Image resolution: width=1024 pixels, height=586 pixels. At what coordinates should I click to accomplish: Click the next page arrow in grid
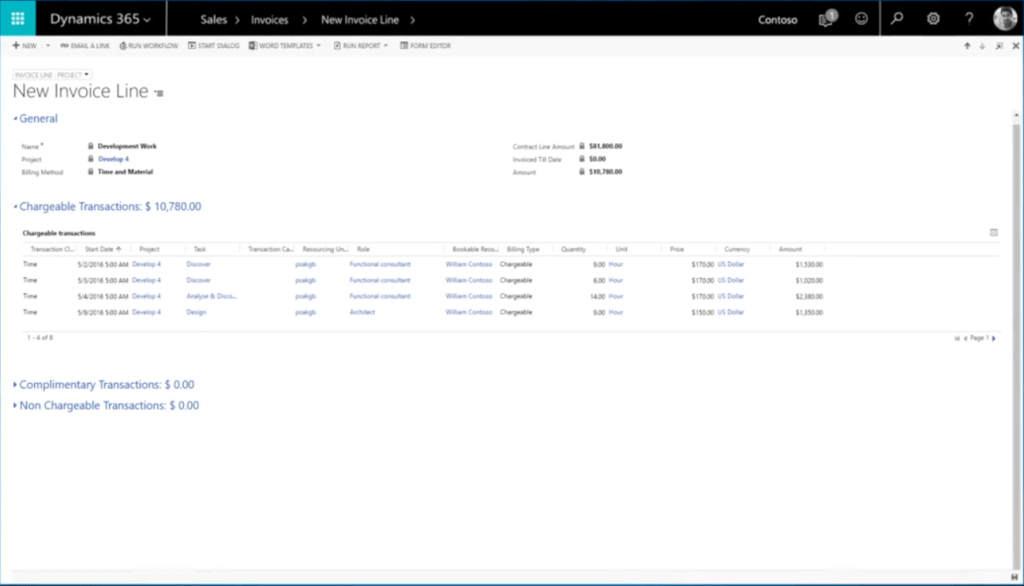(x=993, y=338)
